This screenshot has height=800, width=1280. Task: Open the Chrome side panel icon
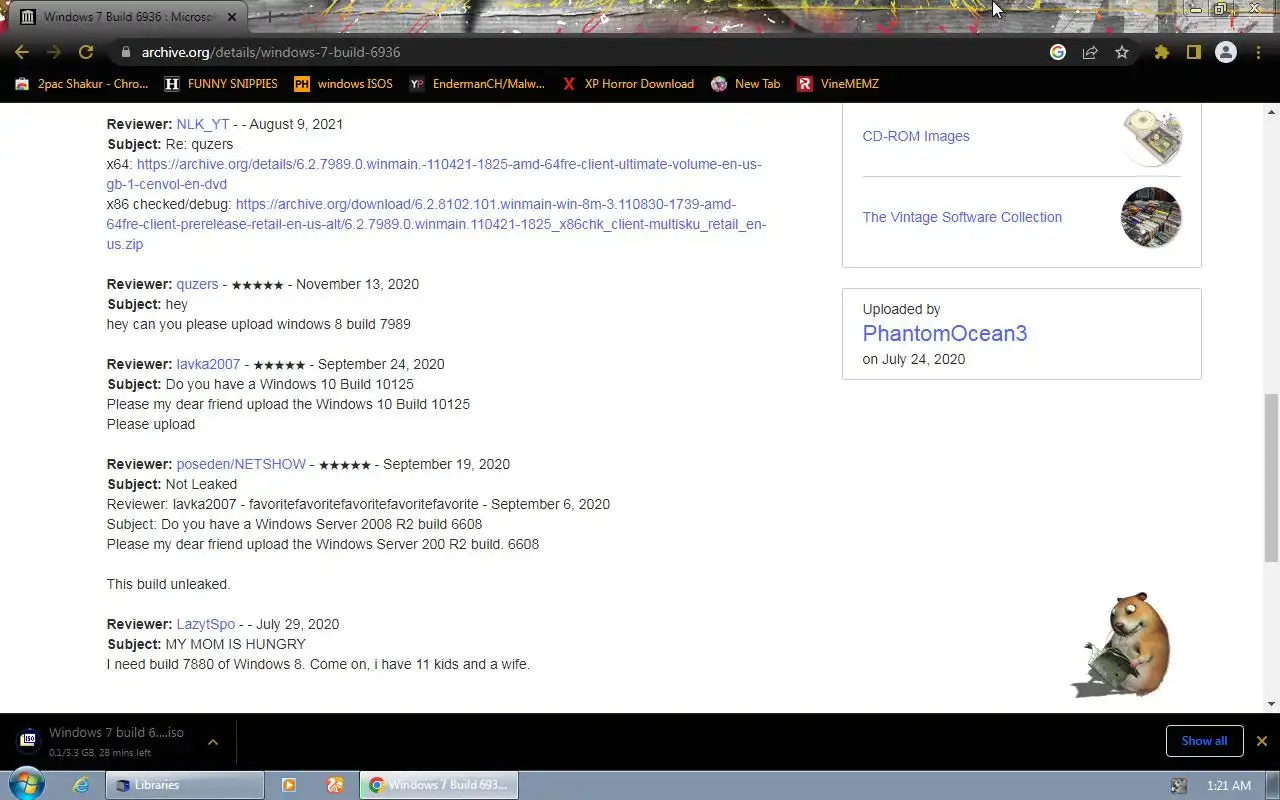point(1193,52)
